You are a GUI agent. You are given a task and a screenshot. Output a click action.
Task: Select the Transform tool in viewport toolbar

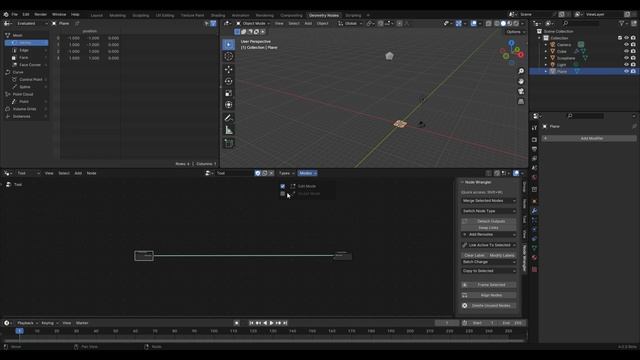coord(229,105)
